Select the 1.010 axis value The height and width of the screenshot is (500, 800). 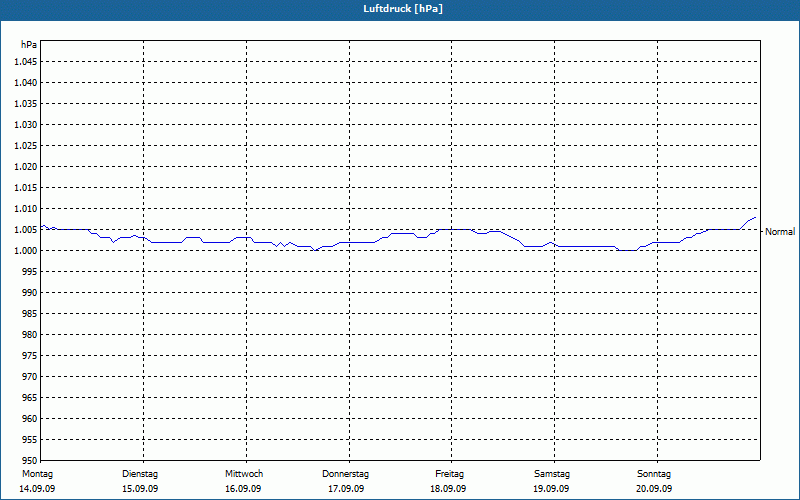click(26, 208)
